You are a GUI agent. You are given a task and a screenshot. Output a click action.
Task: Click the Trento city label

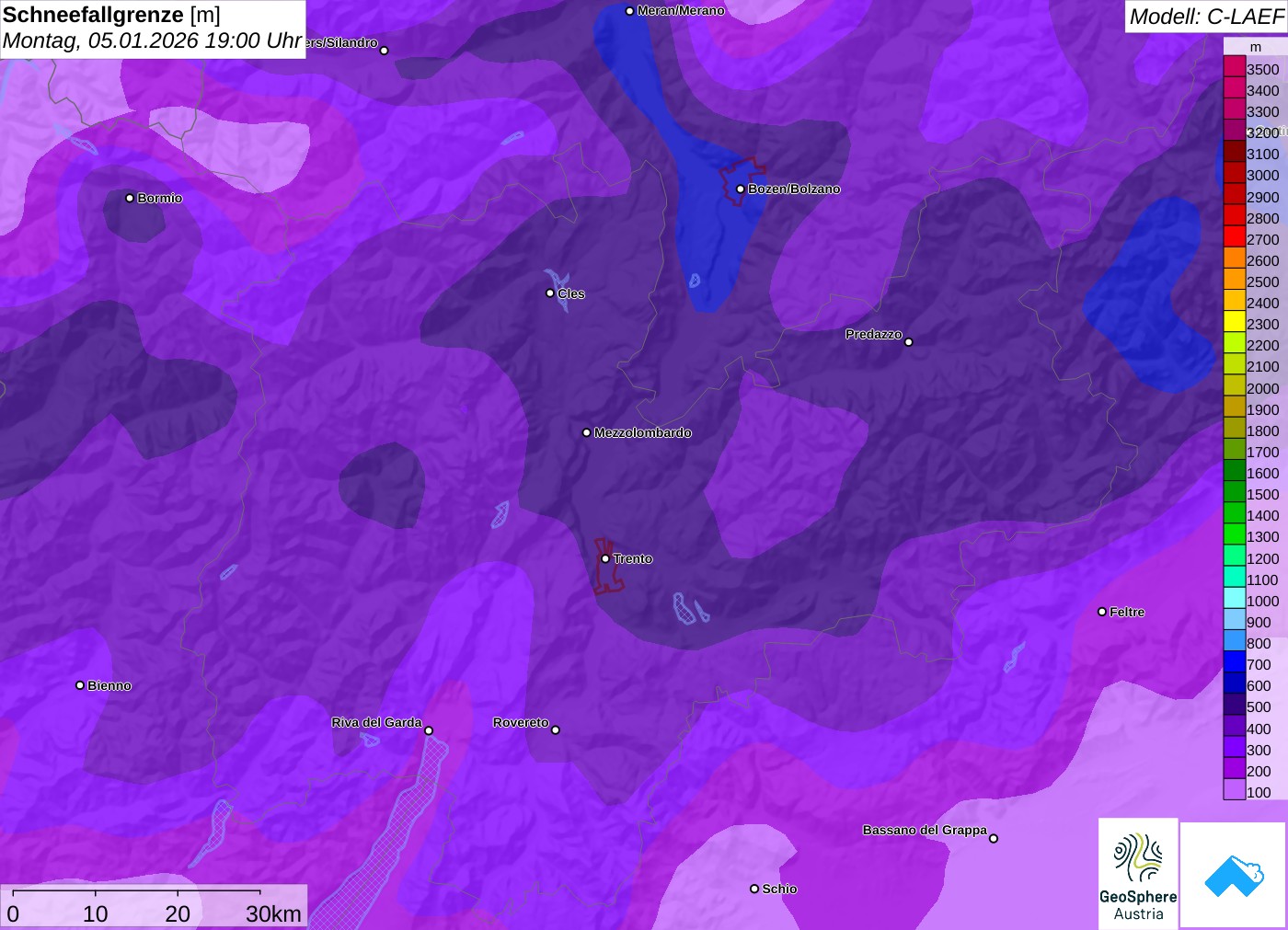[x=633, y=558]
